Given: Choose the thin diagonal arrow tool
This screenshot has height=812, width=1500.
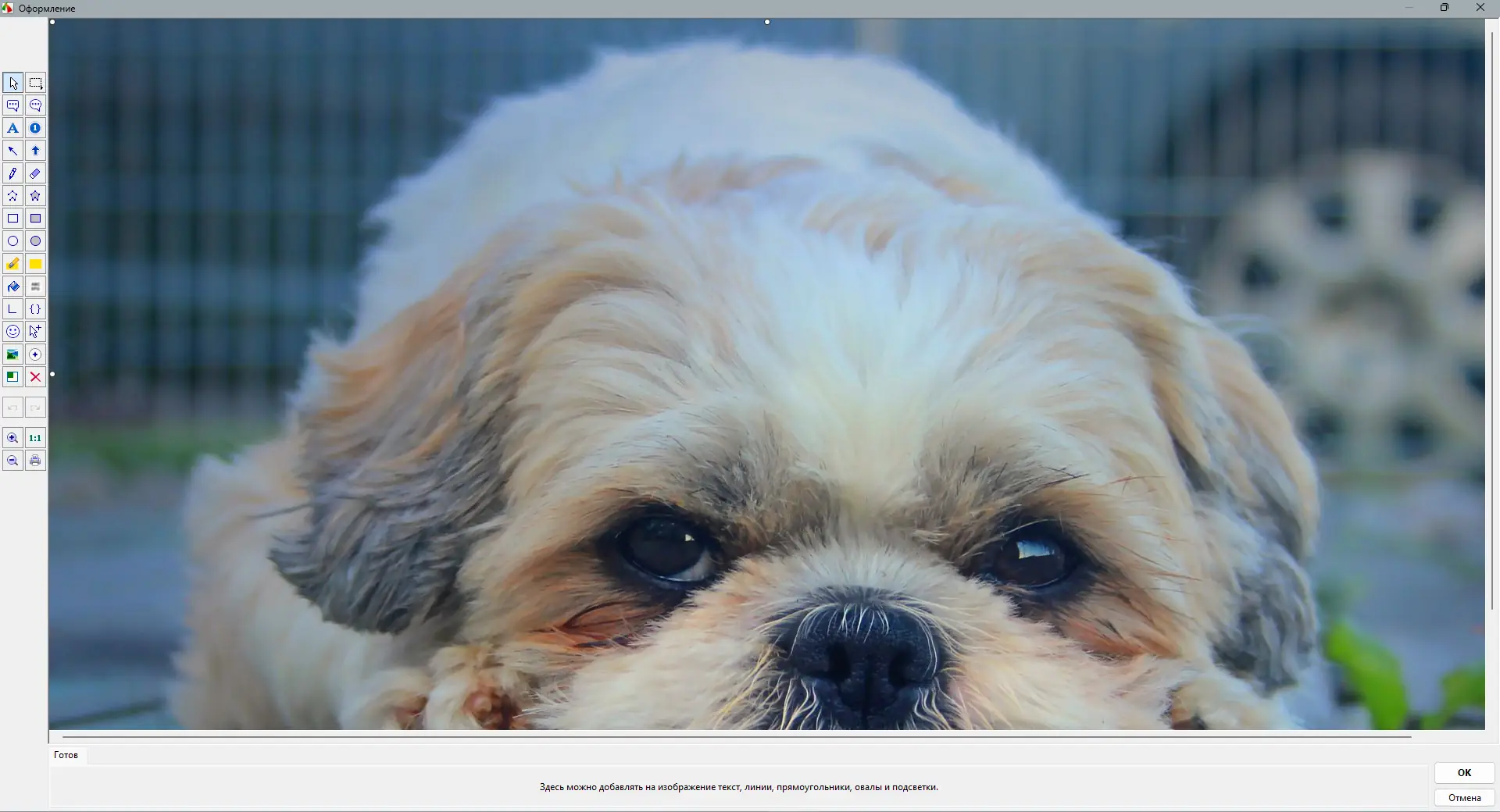Looking at the screenshot, I should pyautogui.click(x=12, y=151).
